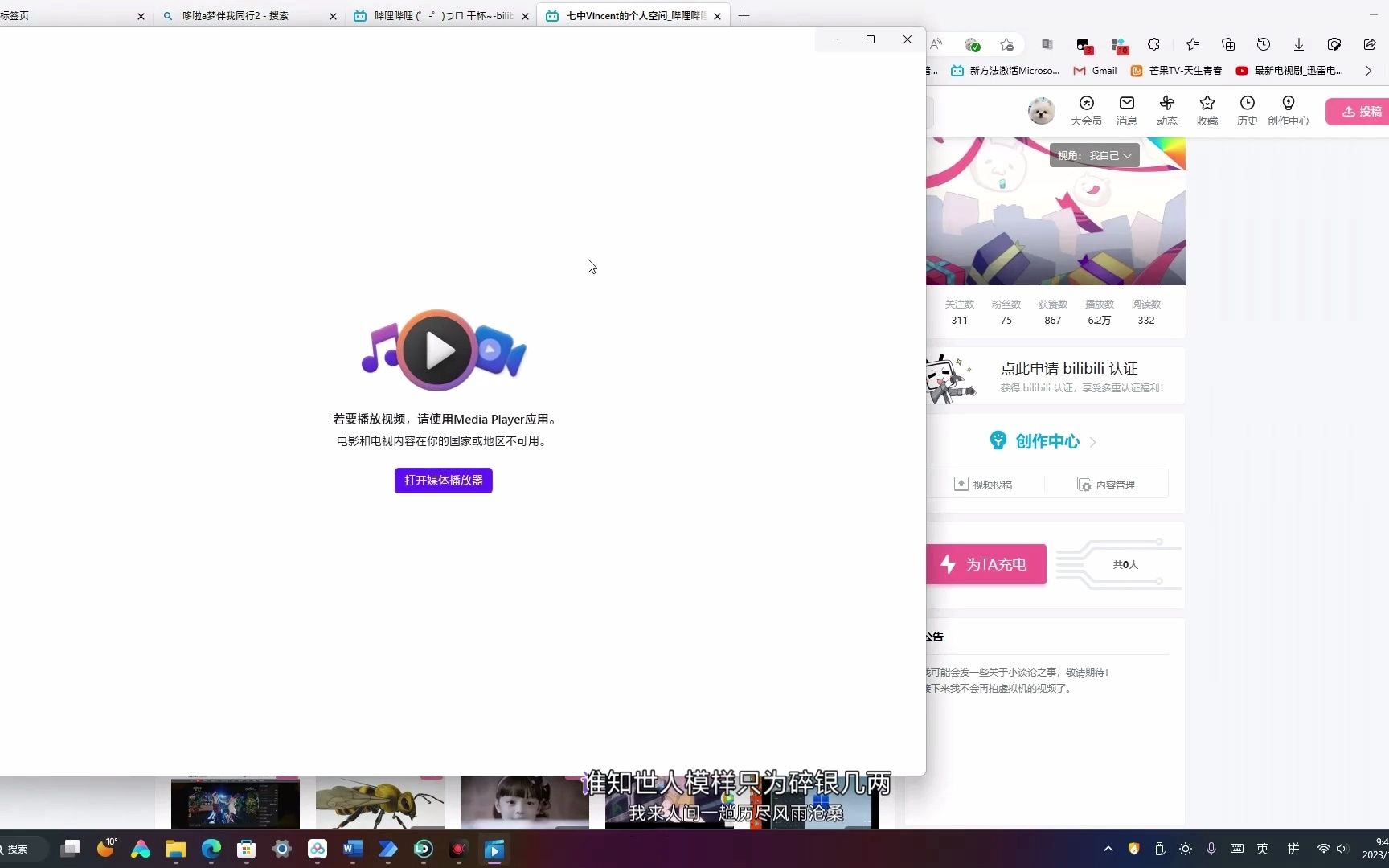1389x868 pixels.
Task: Open the browser Collections icon
Action: tap(1227, 44)
